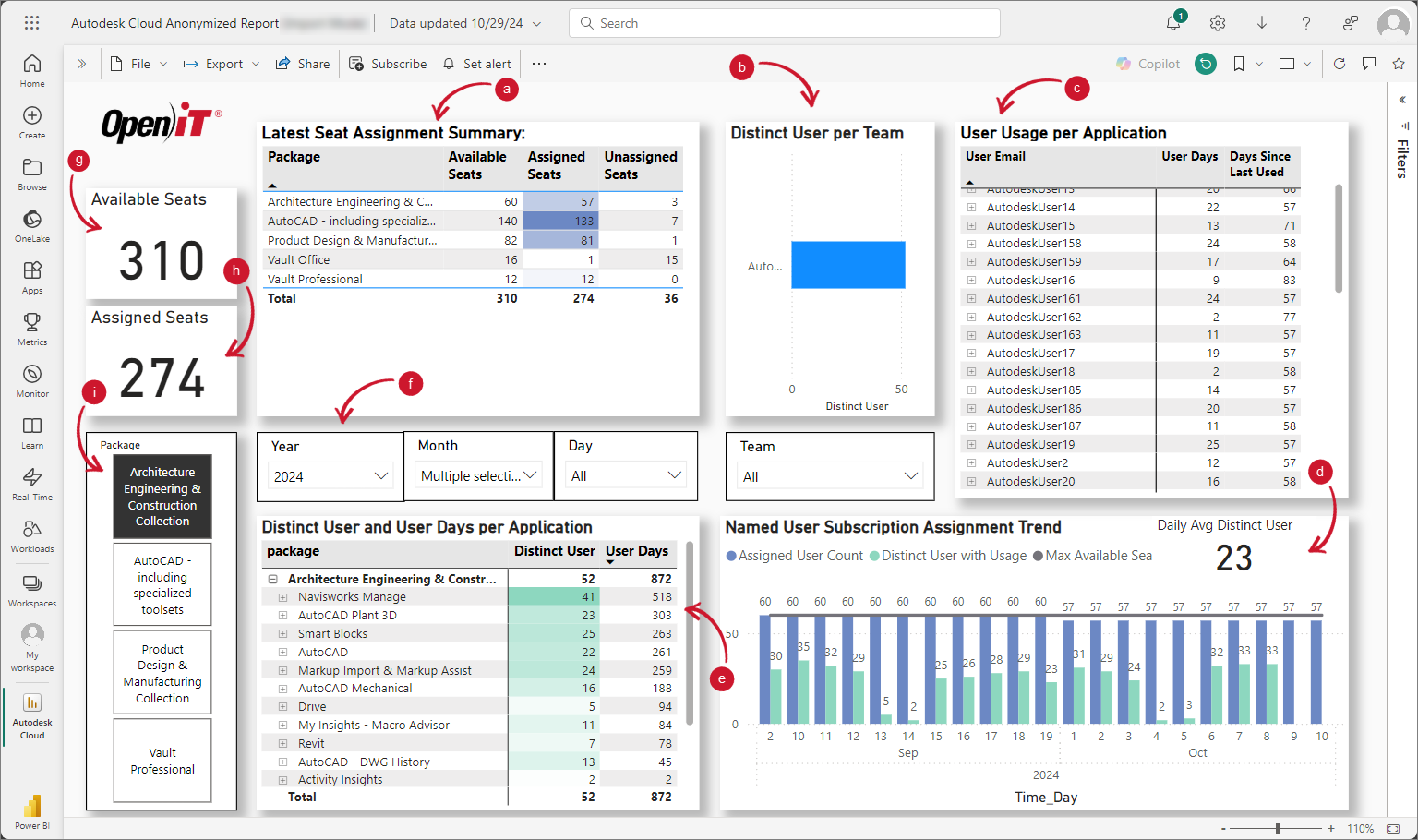This screenshot has height=840, width=1418.
Task: Click Subscribe in the toolbar
Action: coord(388,64)
